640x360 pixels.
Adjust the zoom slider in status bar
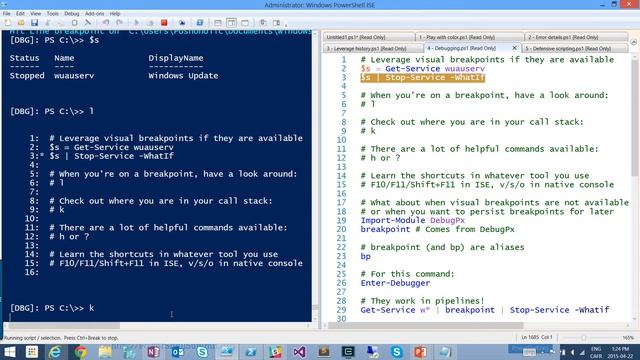(584, 338)
